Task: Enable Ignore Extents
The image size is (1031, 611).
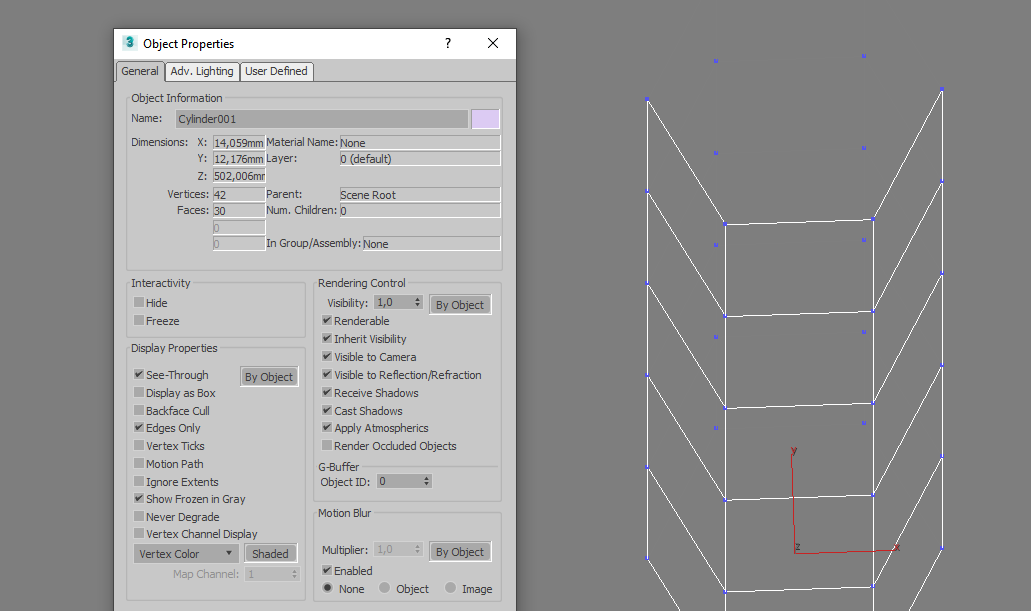Action: tap(139, 481)
